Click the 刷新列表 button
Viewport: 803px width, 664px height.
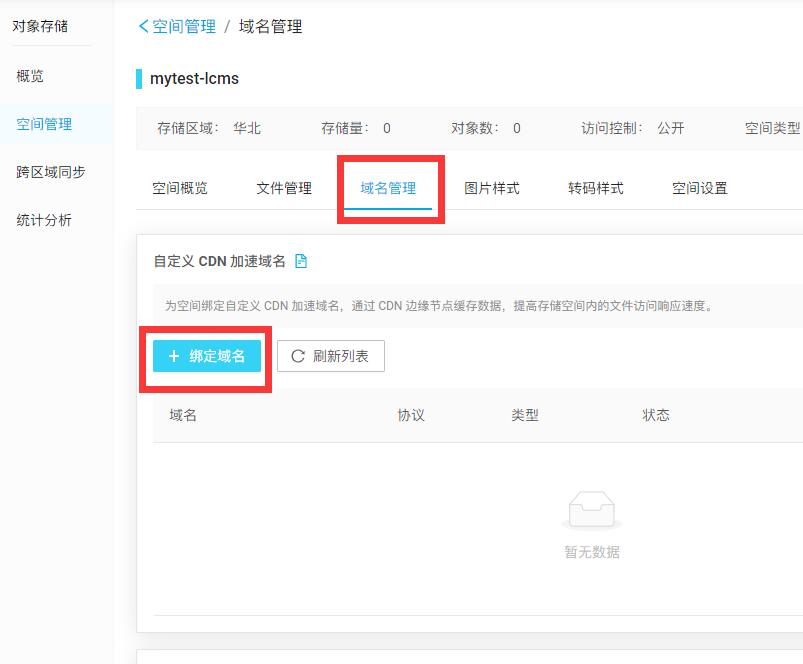[x=331, y=356]
